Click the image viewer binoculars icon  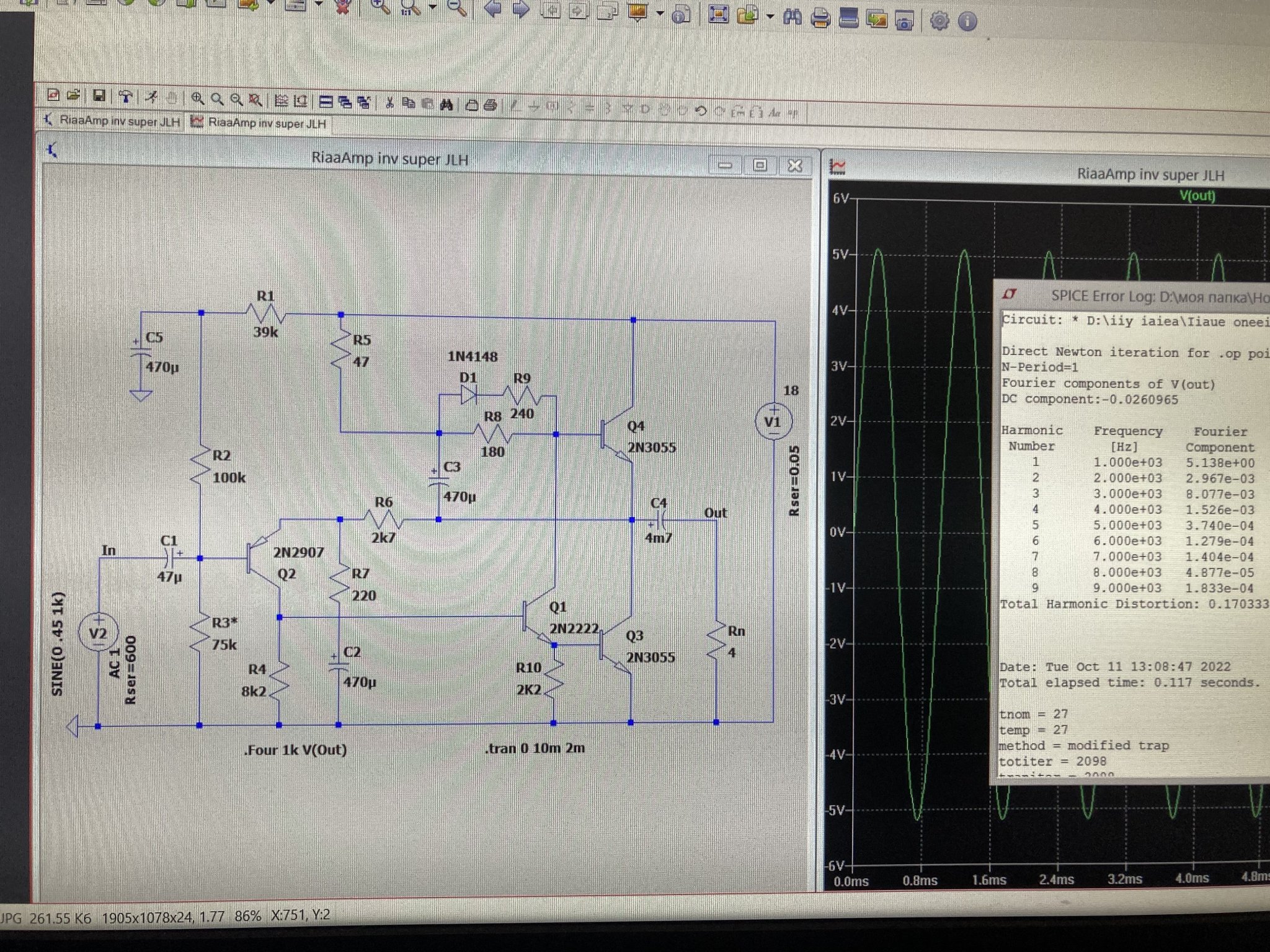(792, 17)
